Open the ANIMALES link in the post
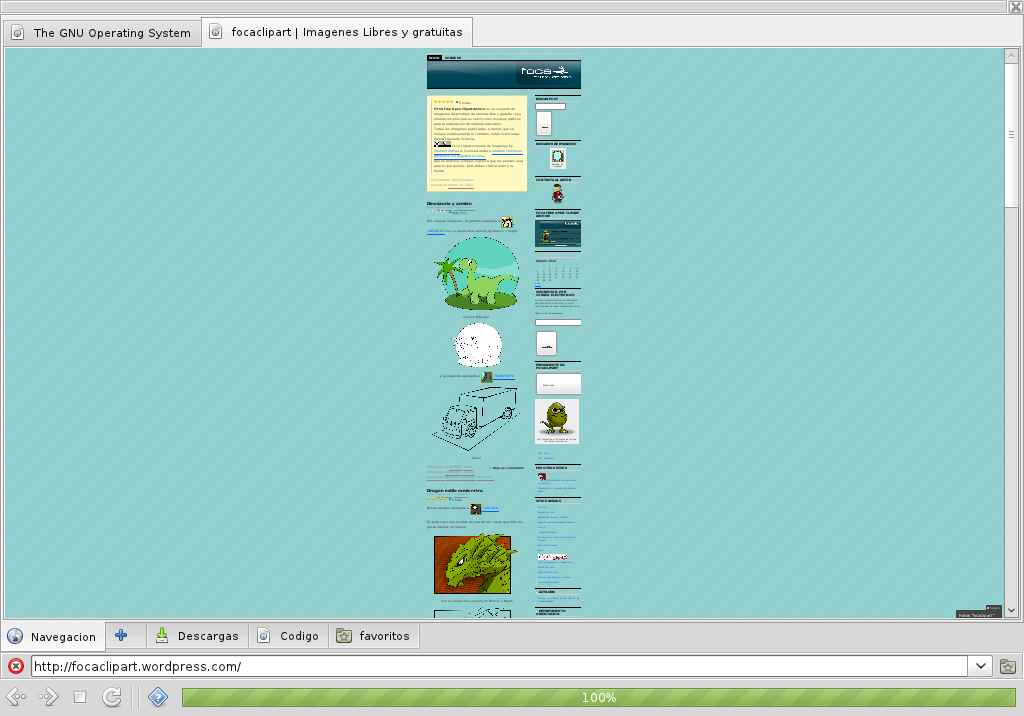This screenshot has height=716, width=1024. click(x=436, y=230)
